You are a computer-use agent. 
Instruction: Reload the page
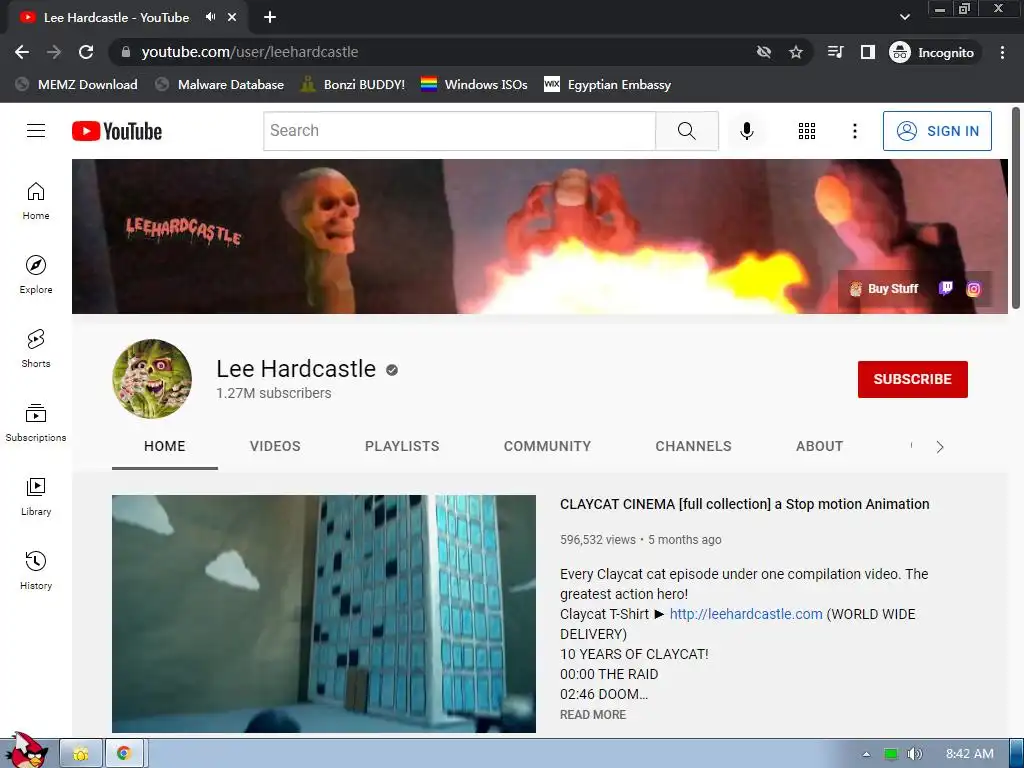pyautogui.click(x=86, y=52)
